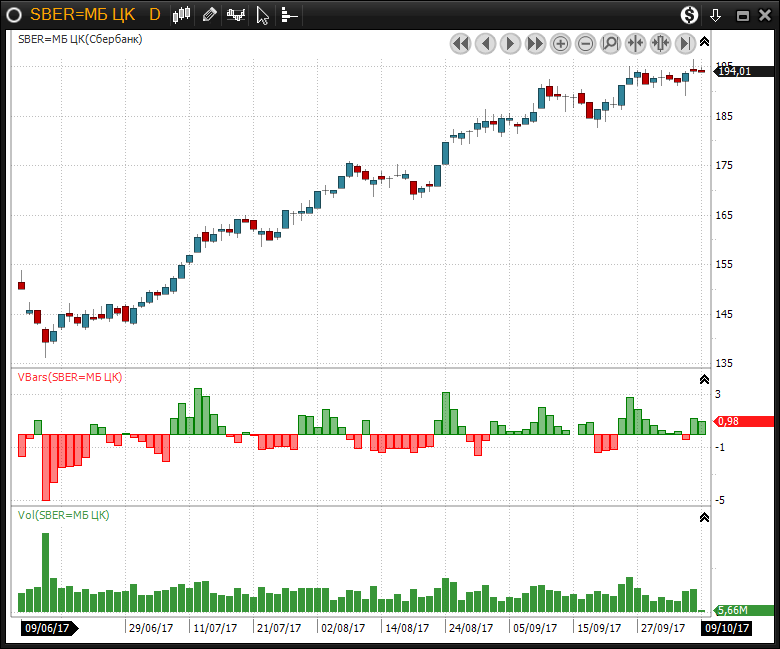This screenshot has height=649, width=780.
Task: Zoom in with the plus button
Action: [560, 43]
